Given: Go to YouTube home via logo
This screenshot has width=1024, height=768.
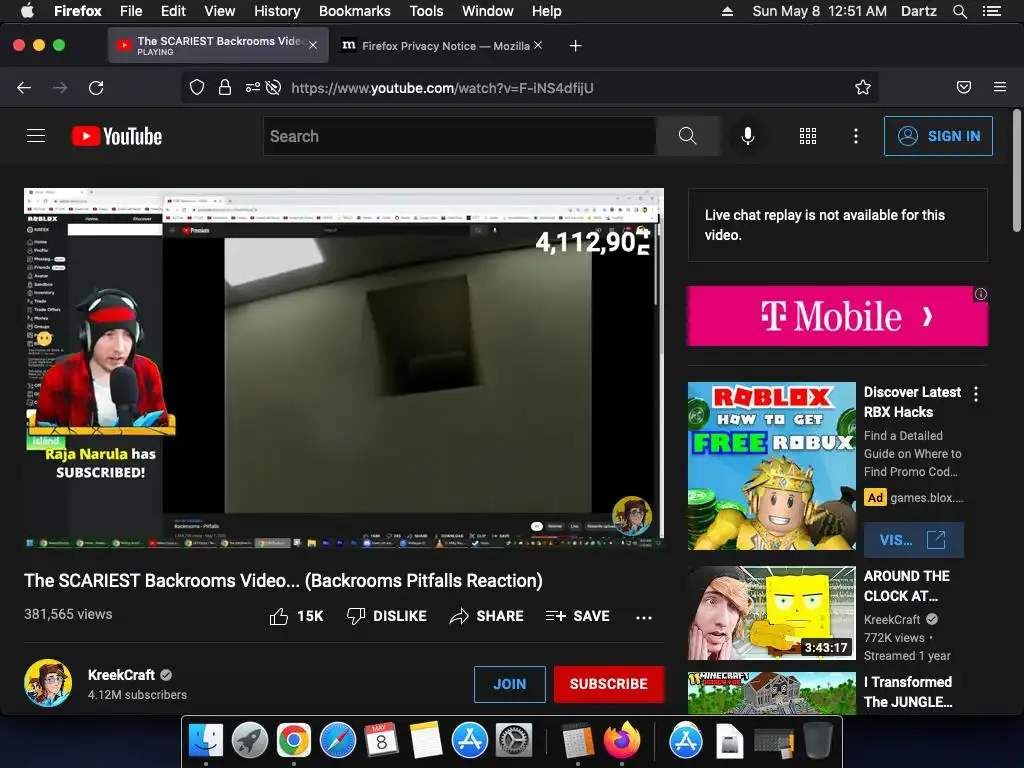Looking at the screenshot, I should tap(117, 136).
